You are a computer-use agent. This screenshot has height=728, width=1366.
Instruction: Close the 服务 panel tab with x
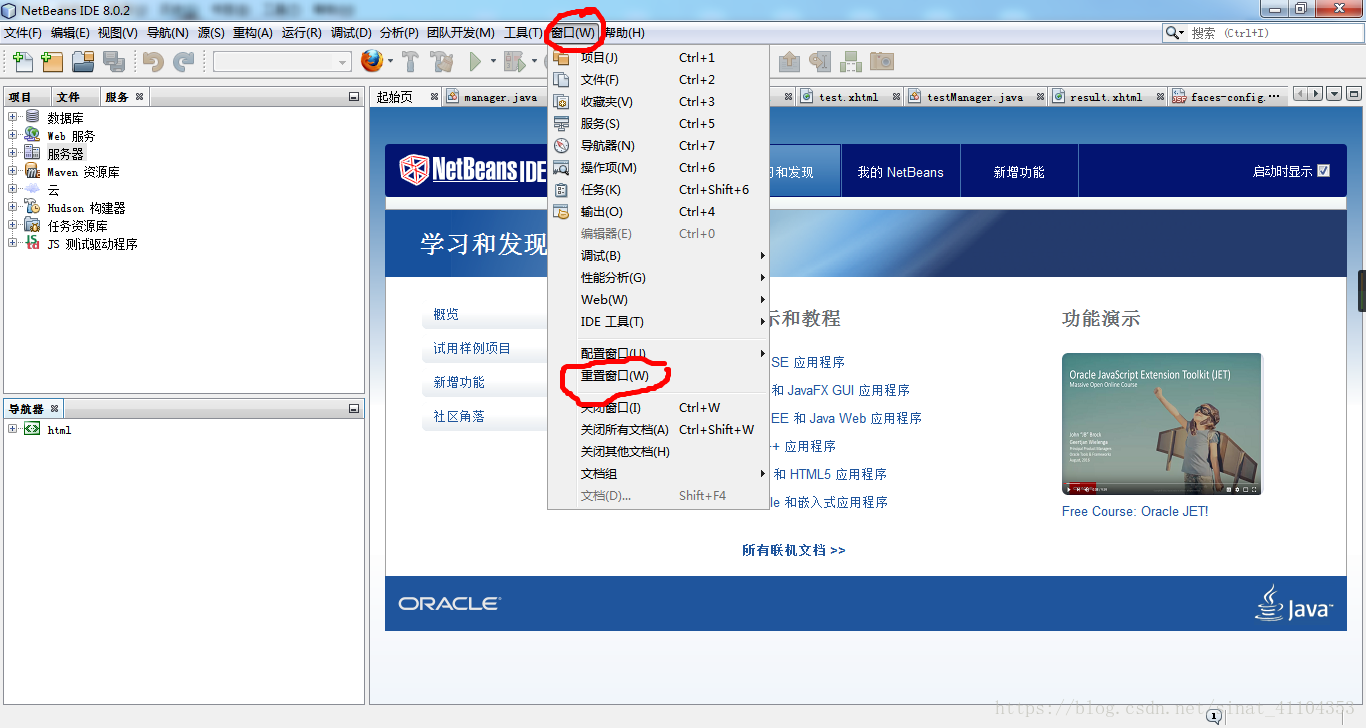pos(140,97)
